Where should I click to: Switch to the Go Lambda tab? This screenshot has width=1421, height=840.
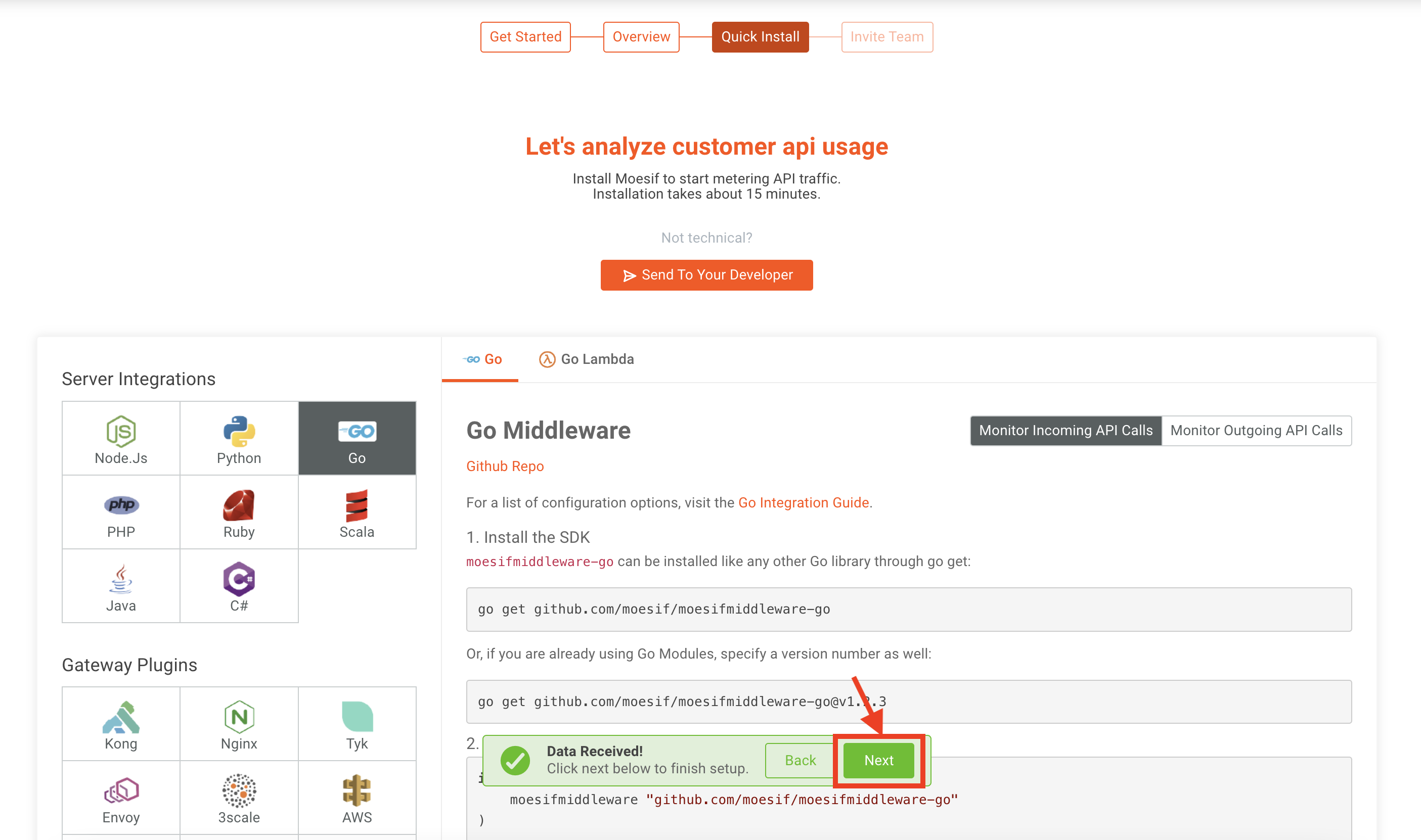coord(586,359)
